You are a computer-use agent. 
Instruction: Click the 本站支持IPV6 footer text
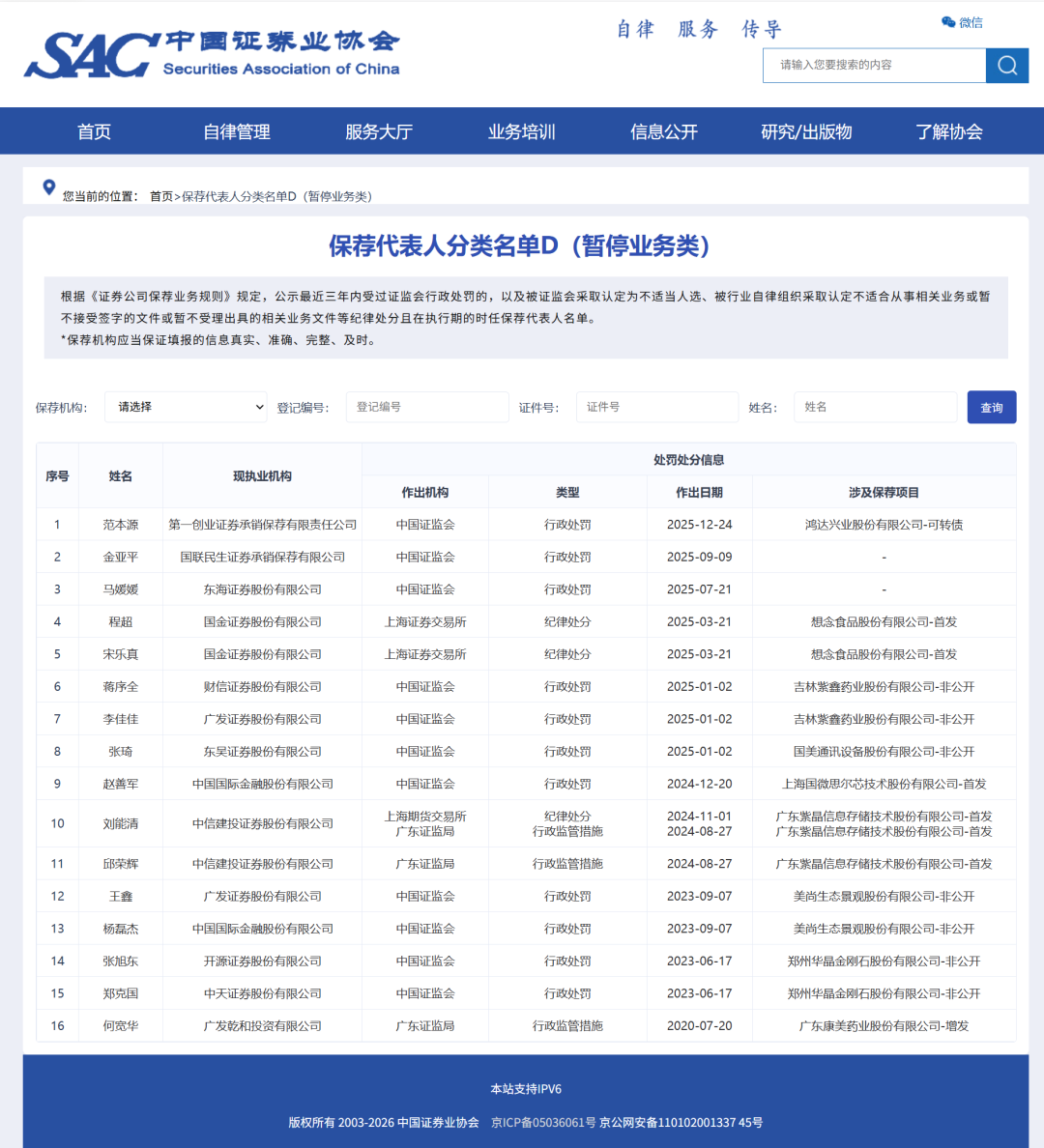click(526, 1089)
